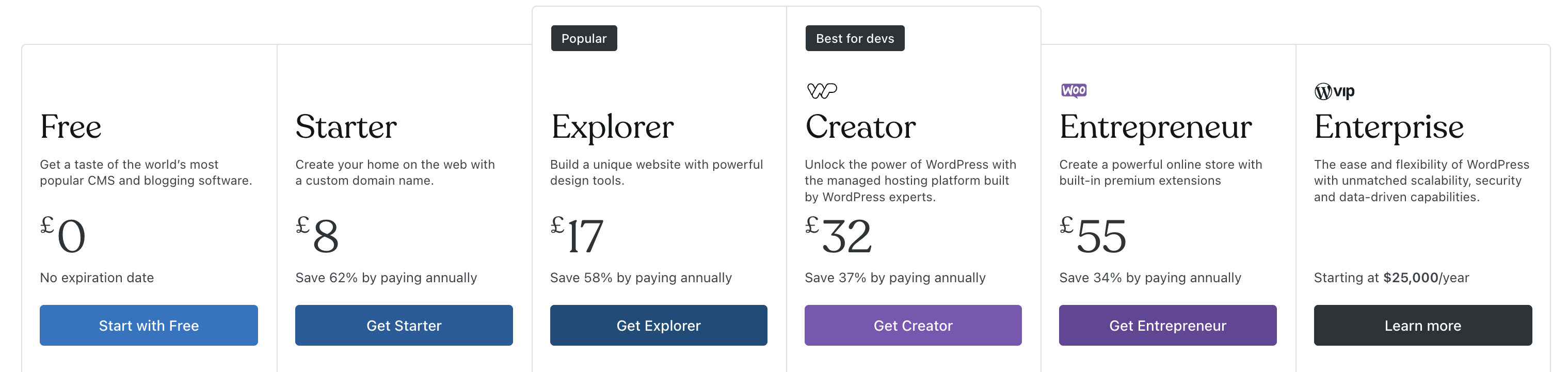Click the Creator plan heading
1568x372 pixels.
coord(861,126)
